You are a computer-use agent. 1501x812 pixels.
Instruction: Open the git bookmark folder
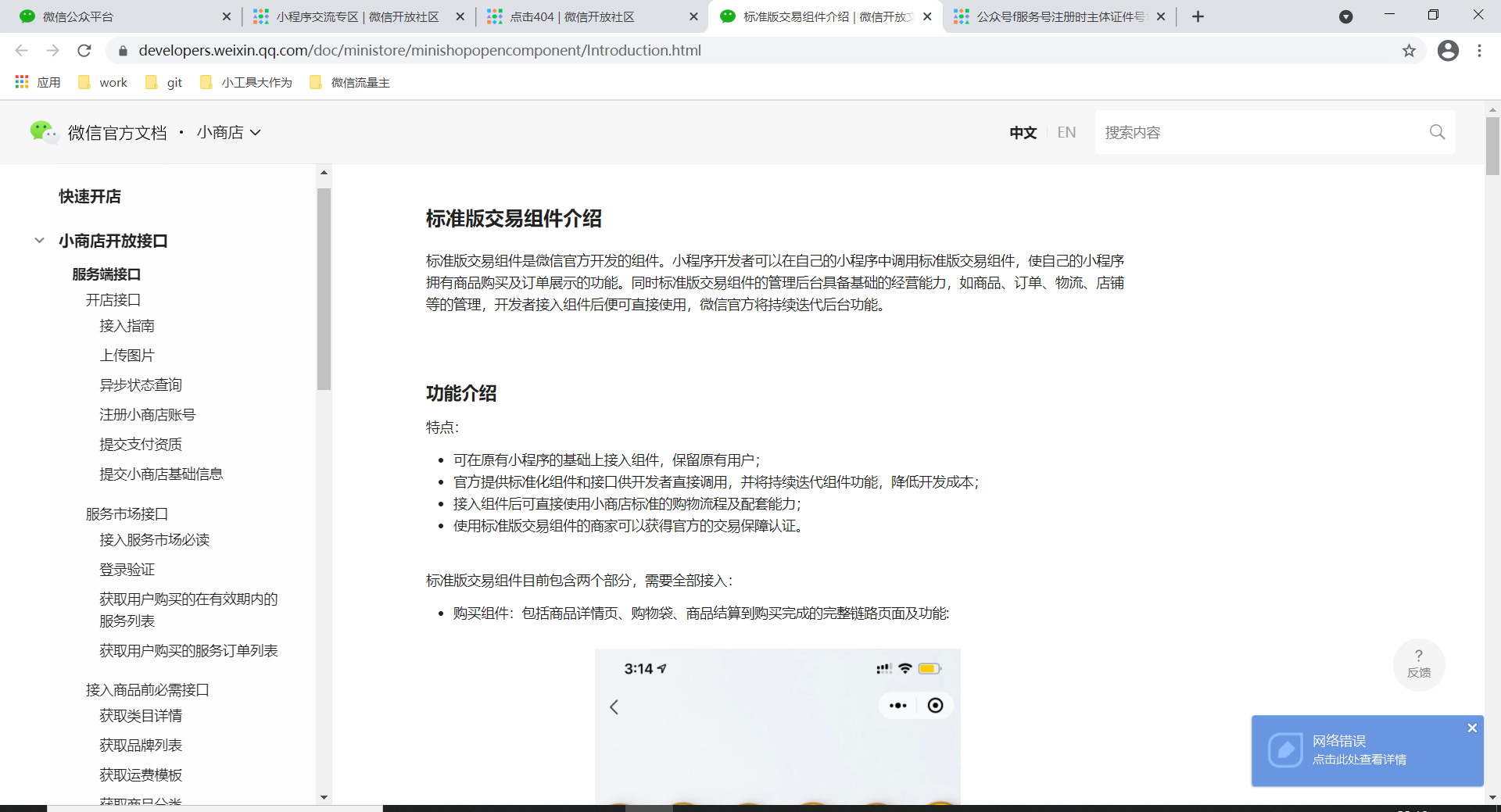click(x=163, y=82)
